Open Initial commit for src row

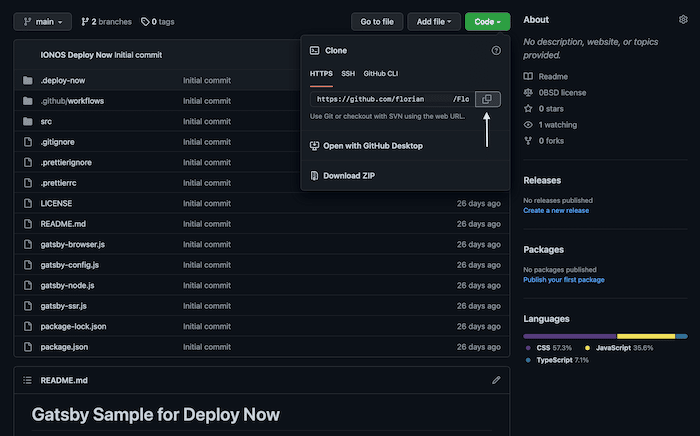[207, 121]
